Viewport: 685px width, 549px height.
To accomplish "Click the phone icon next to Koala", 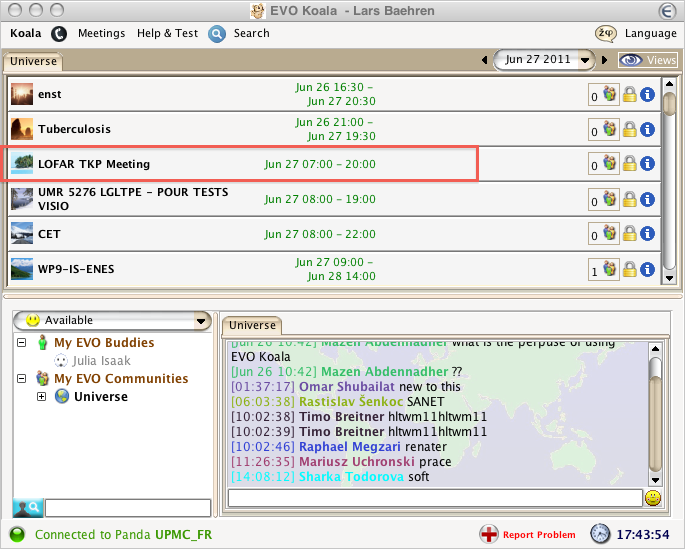I will pos(59,34).
